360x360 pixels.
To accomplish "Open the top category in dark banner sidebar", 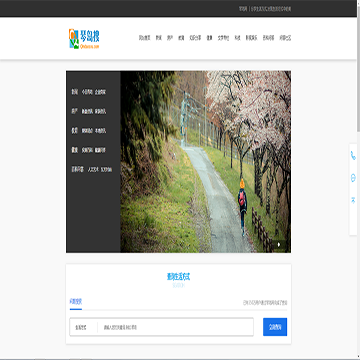I will pos(74,92).
